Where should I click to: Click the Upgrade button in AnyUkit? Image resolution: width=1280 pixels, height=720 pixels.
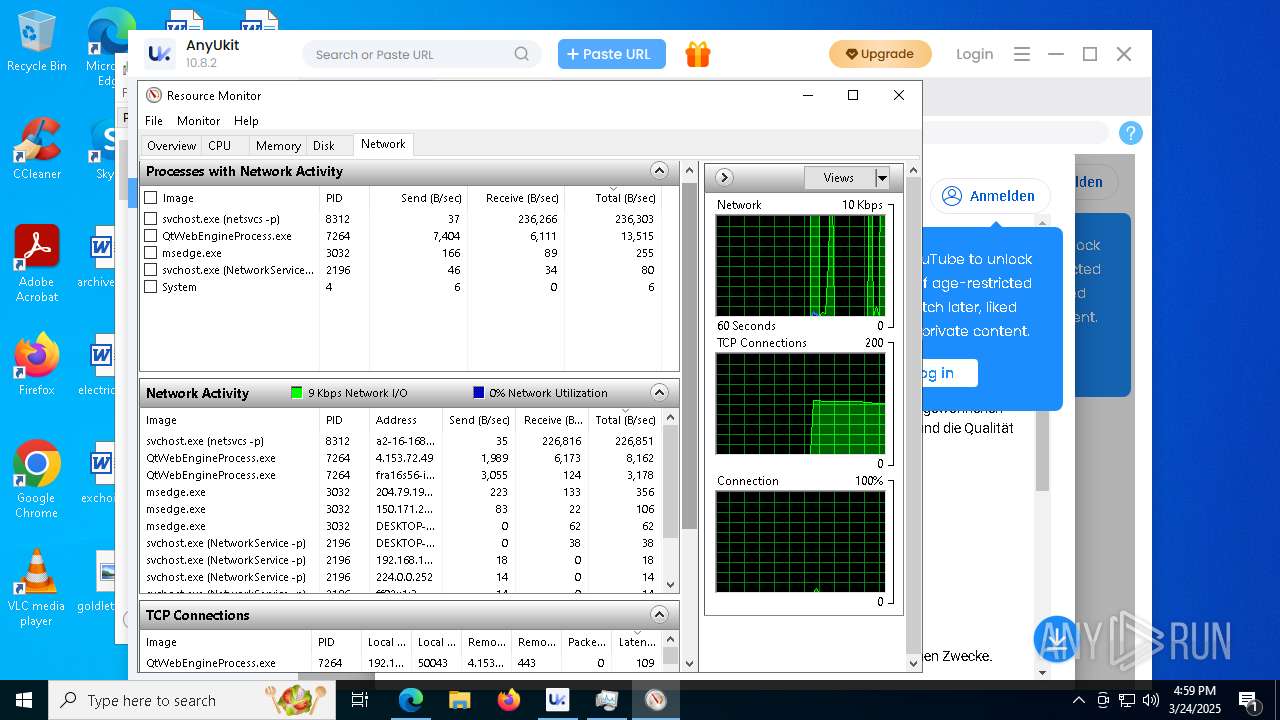(880, 54)
